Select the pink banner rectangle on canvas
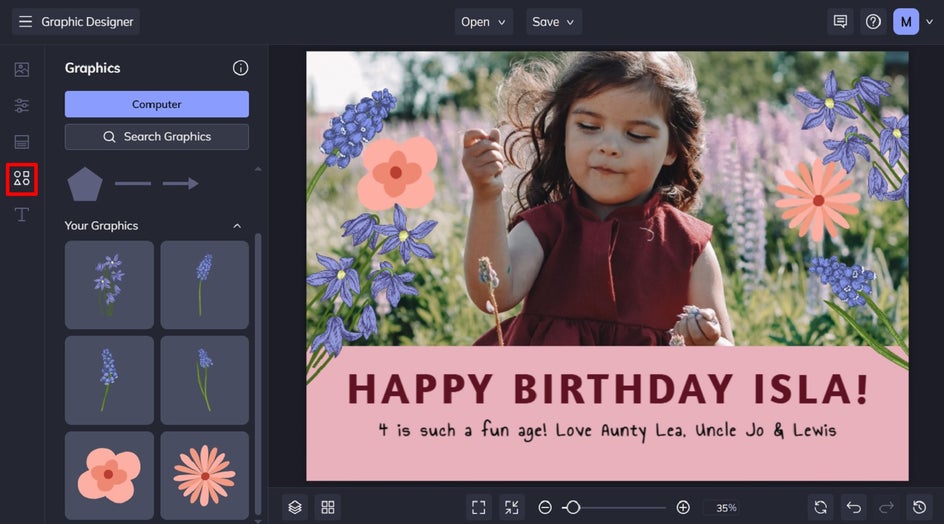The height and width of the screenshot is (524, 944). coord(607,413)
